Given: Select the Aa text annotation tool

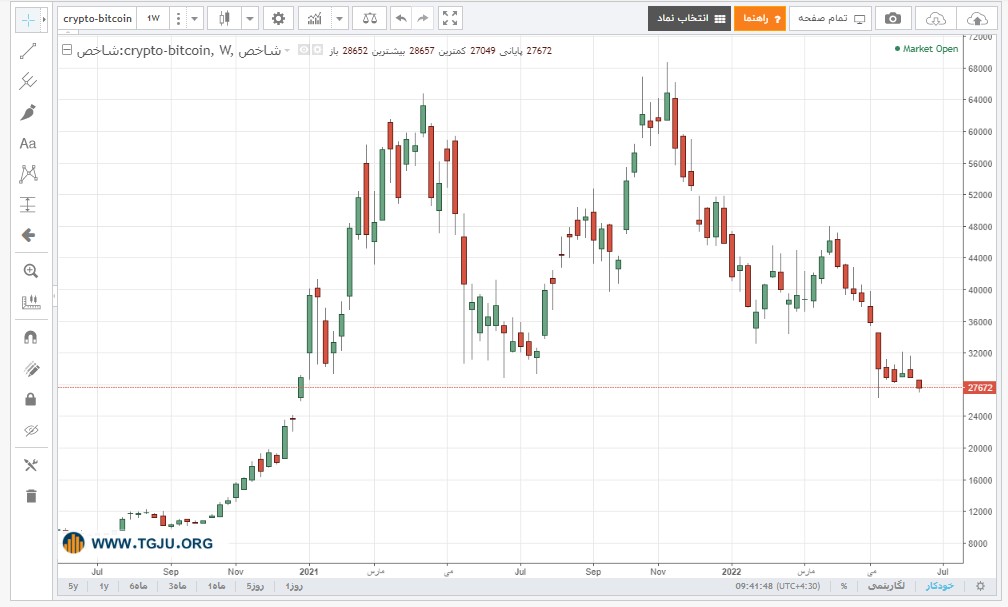Looking at the screenshot, I should tap(28, 143).
